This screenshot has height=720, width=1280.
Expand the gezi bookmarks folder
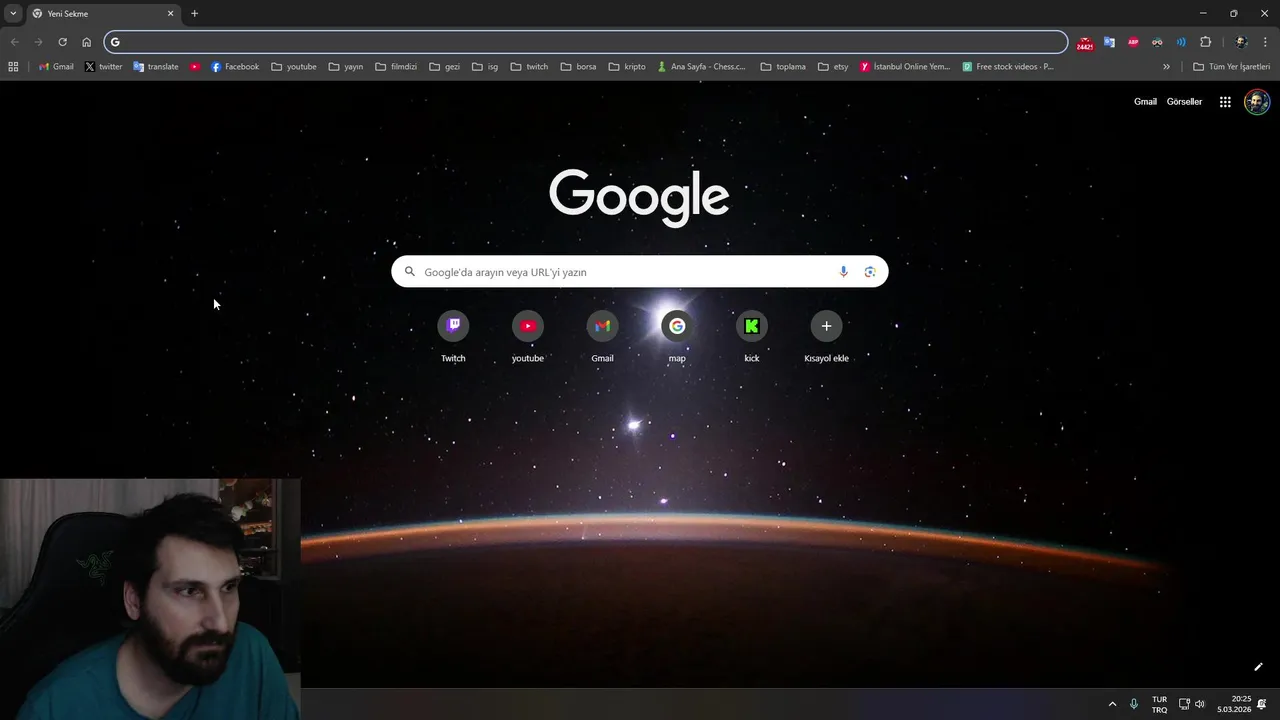coord(445,67)
